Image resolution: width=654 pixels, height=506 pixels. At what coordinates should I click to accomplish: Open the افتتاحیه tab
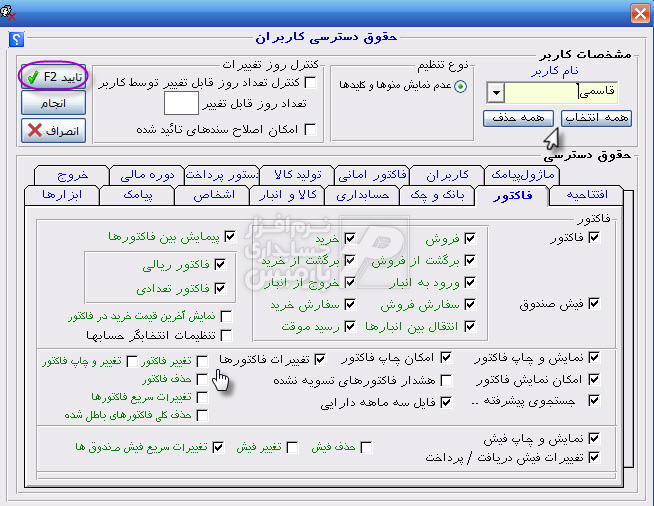586,195
